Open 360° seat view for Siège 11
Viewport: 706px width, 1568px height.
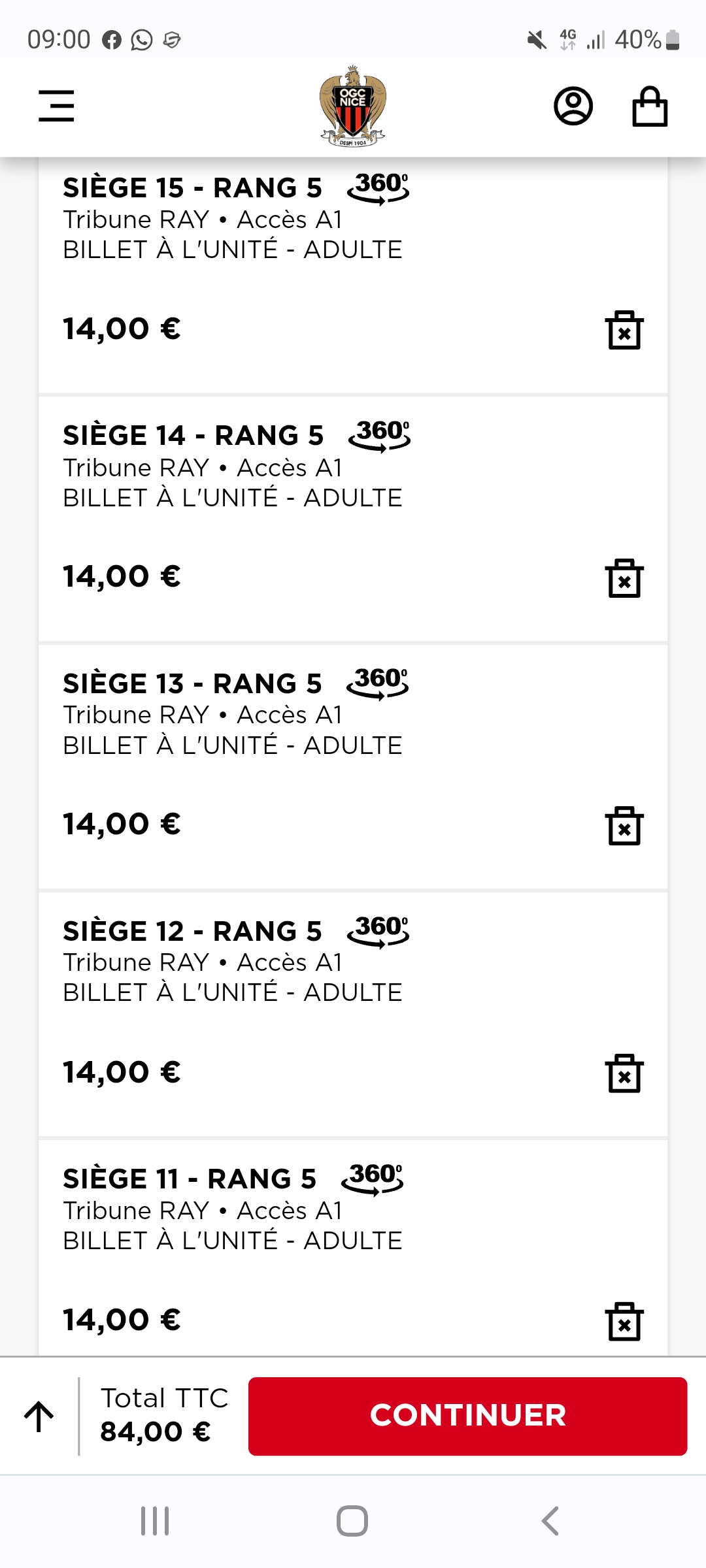[373, 1178]
